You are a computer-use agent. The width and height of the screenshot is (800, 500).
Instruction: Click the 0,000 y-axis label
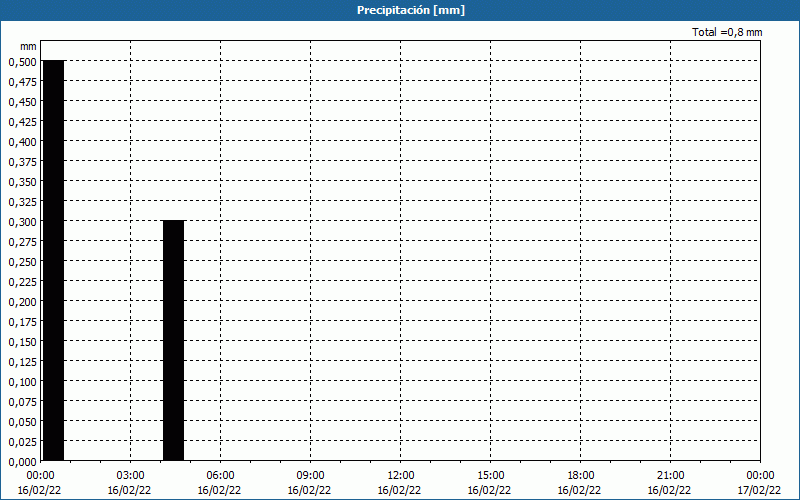pyautogui.click(x=22, y=462)
